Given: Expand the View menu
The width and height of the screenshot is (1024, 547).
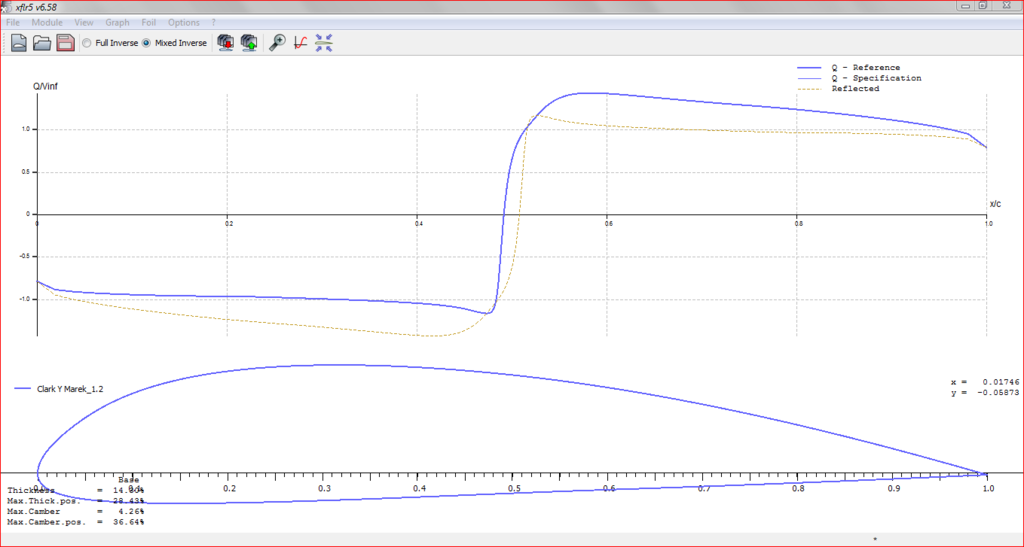Looking at the screenshot, I should click(84, 22).
